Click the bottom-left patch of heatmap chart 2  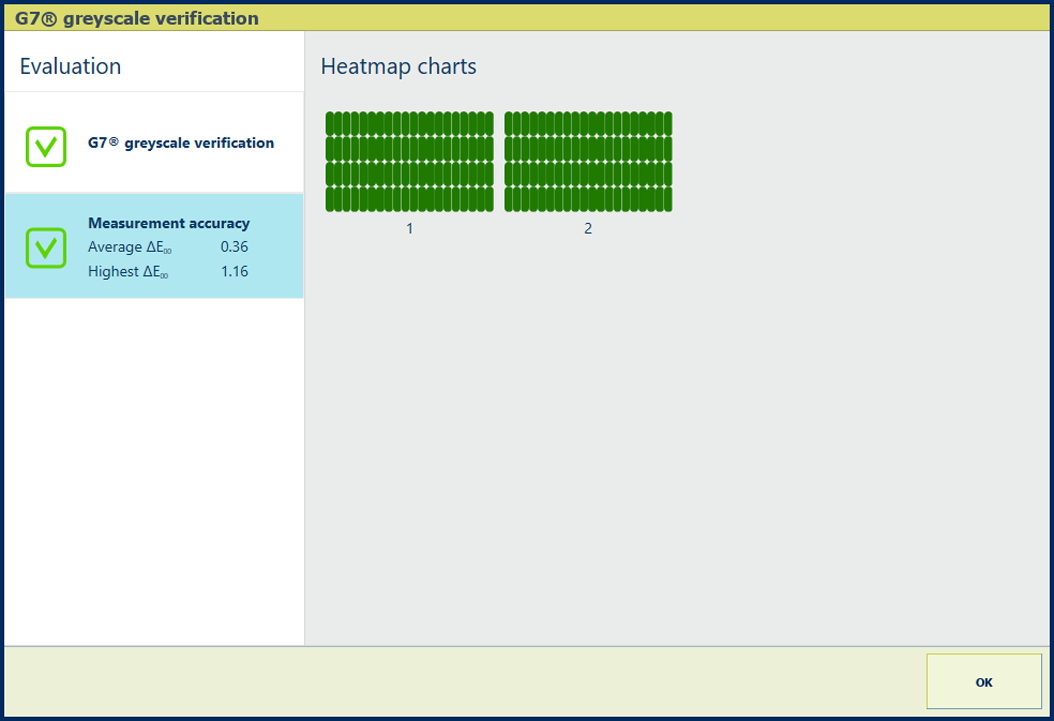509,199
